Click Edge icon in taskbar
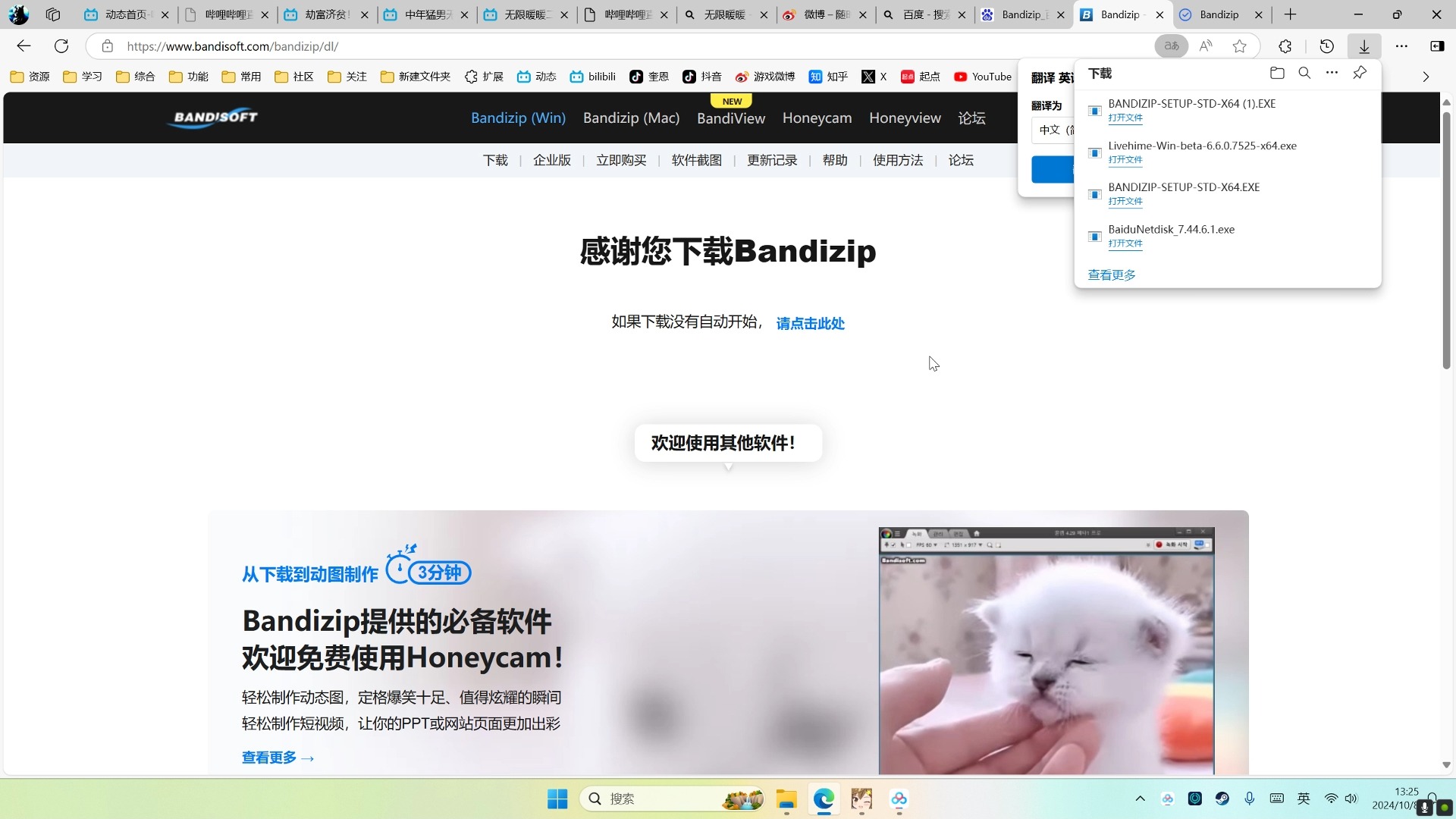This screenshot has height=819, width=1456. 824,799
